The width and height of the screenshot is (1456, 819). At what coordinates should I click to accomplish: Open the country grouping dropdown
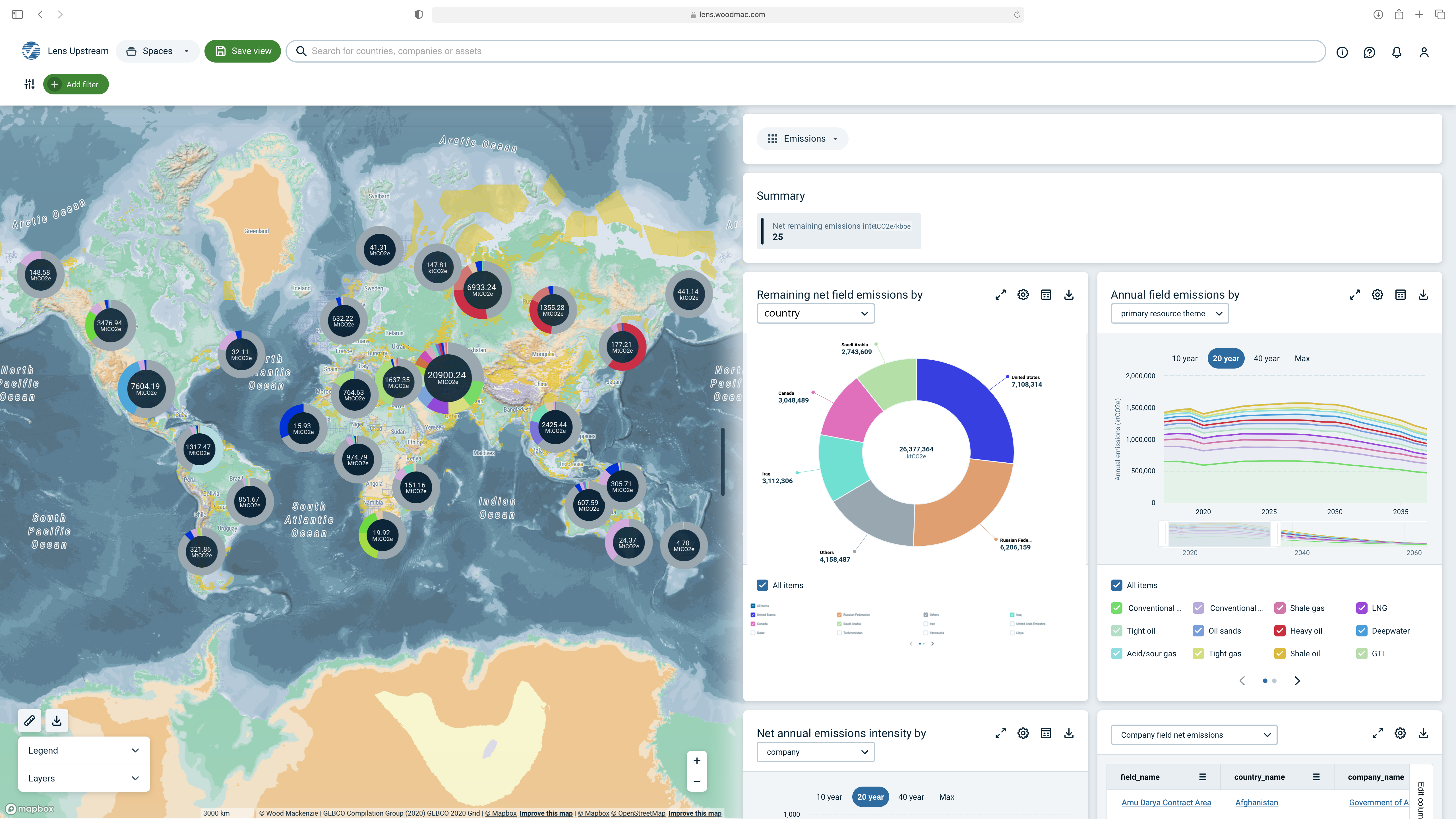coord(815,313)
